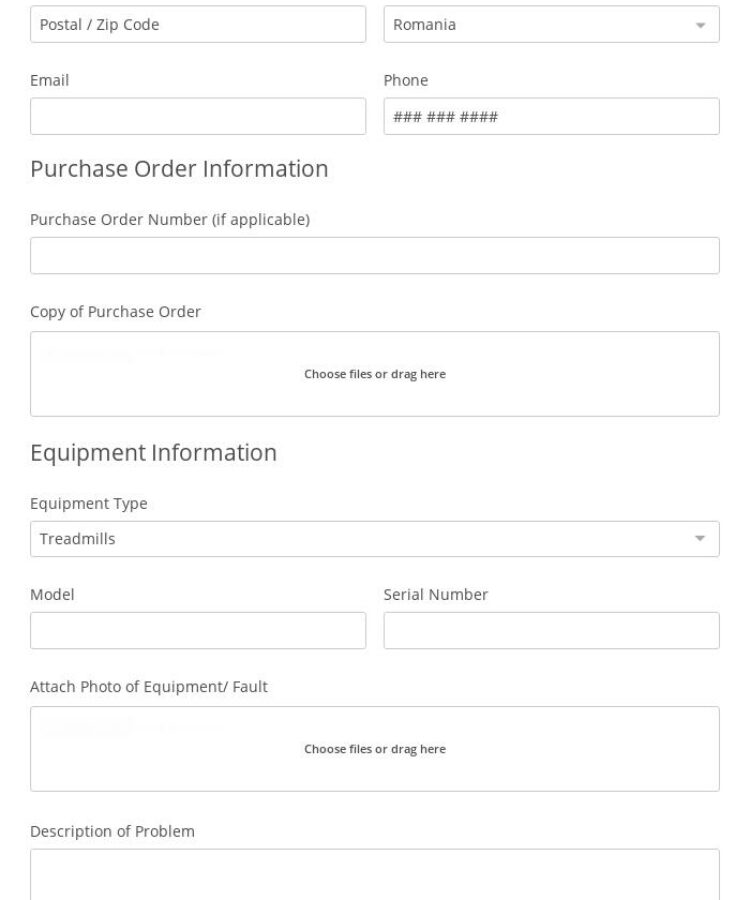
Task: Click the Email label text
Action: coord(50,80)
